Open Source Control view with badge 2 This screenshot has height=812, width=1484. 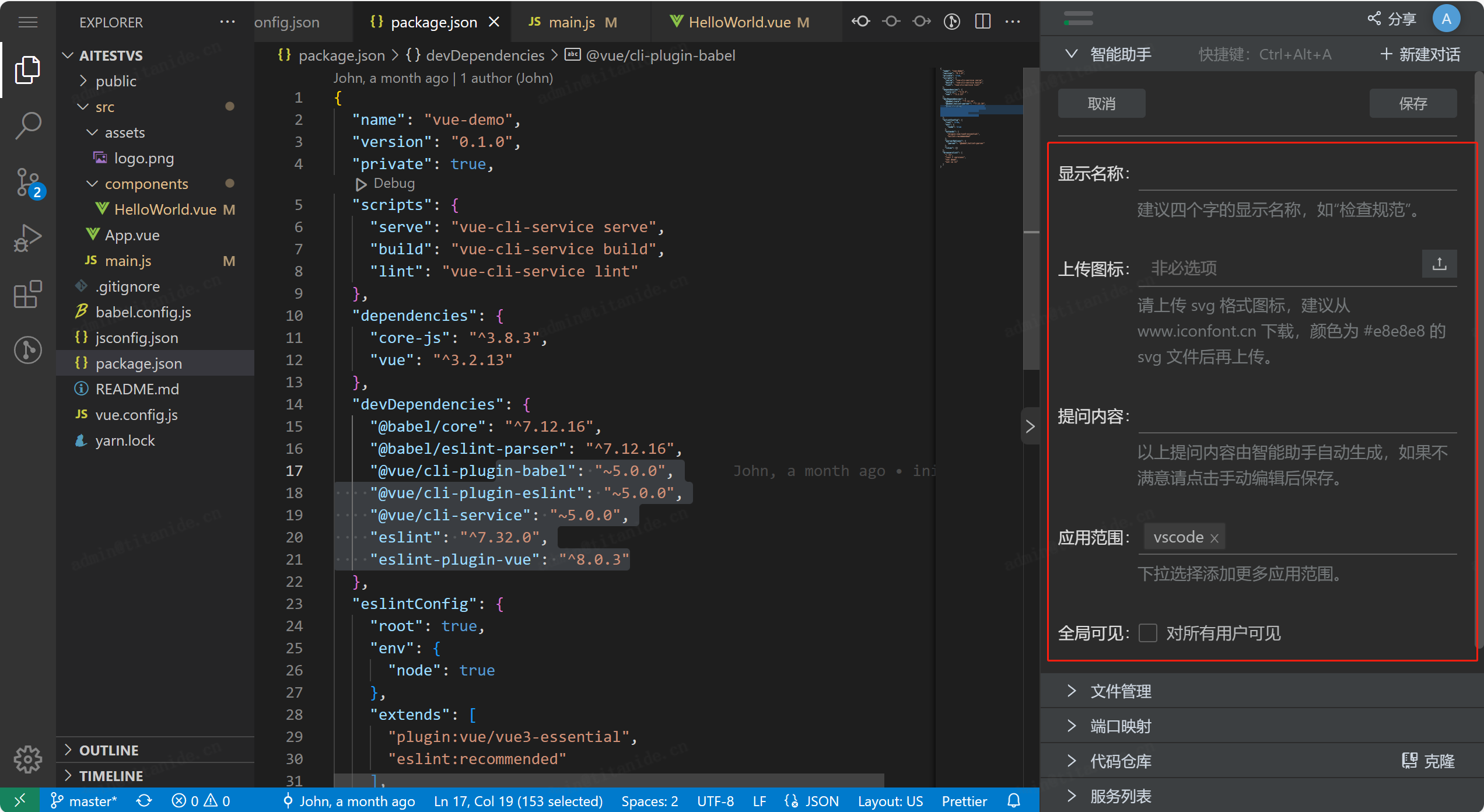point(27,182)
